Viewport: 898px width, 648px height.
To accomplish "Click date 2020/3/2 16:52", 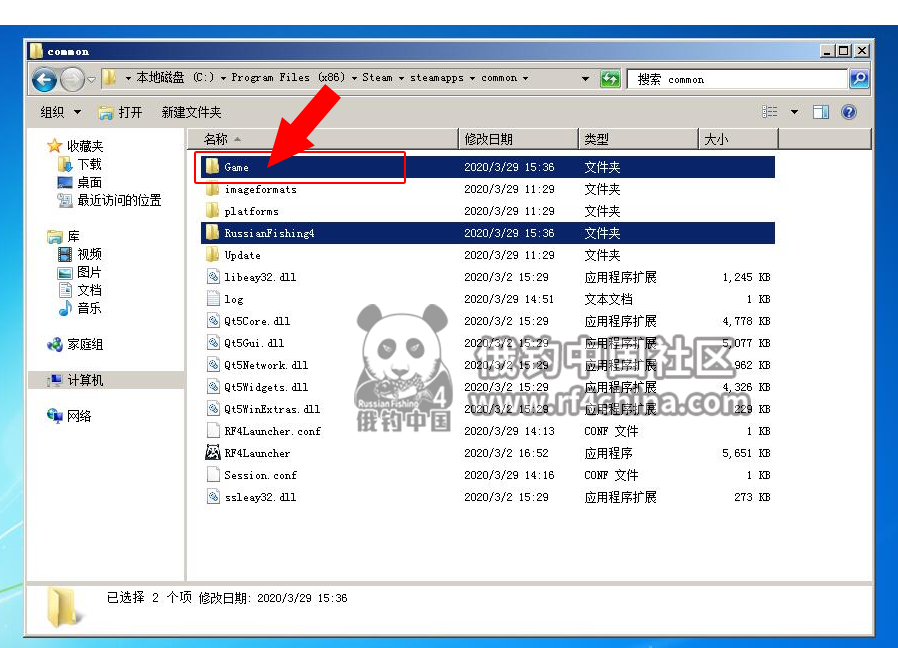I will pyautogui.click(x=506, y=453).
